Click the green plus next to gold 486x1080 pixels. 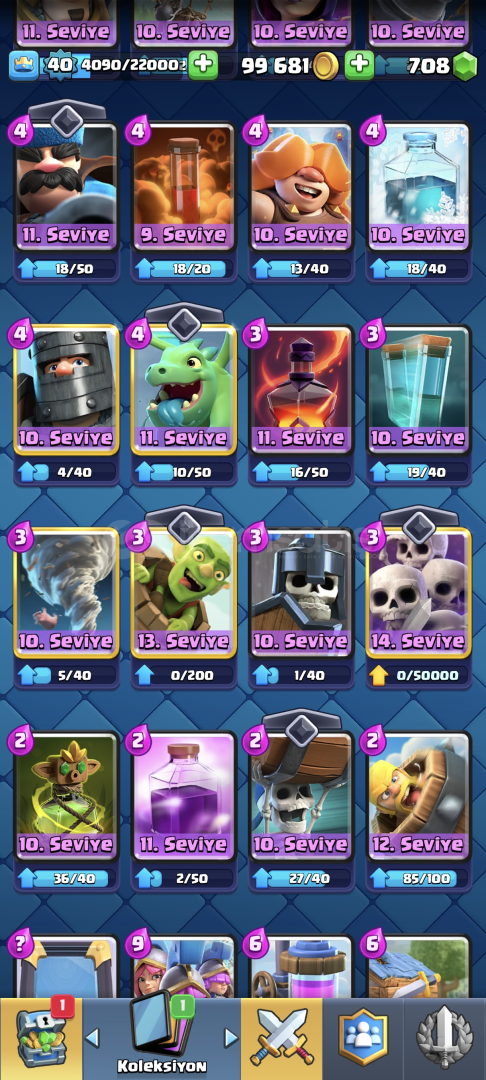(x=359, y=65)
